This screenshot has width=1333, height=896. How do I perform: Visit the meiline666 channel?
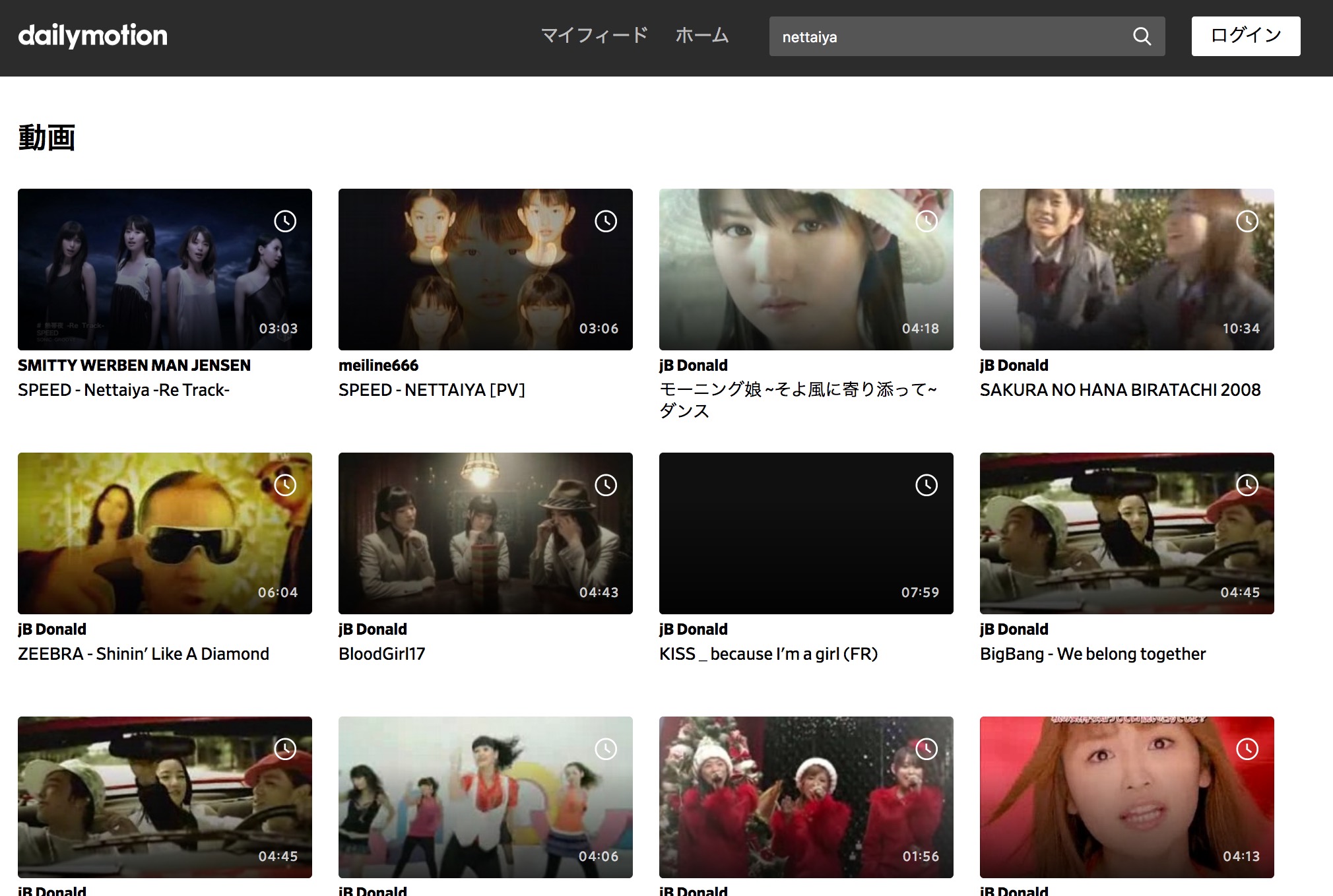(379, 366)
